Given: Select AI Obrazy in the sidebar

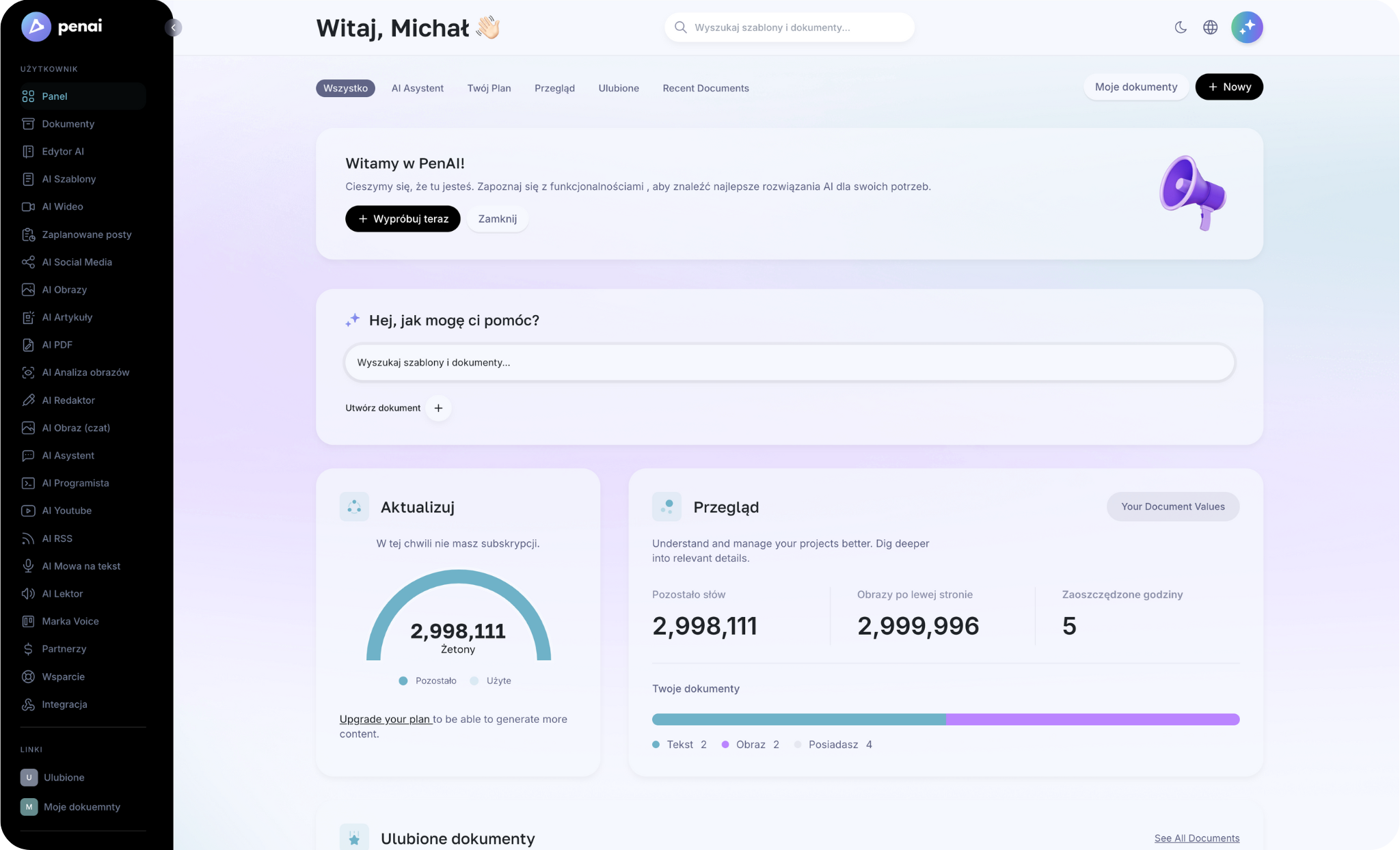Looking at the screenshot, I should pyautogui.click(x=64, y=289).
